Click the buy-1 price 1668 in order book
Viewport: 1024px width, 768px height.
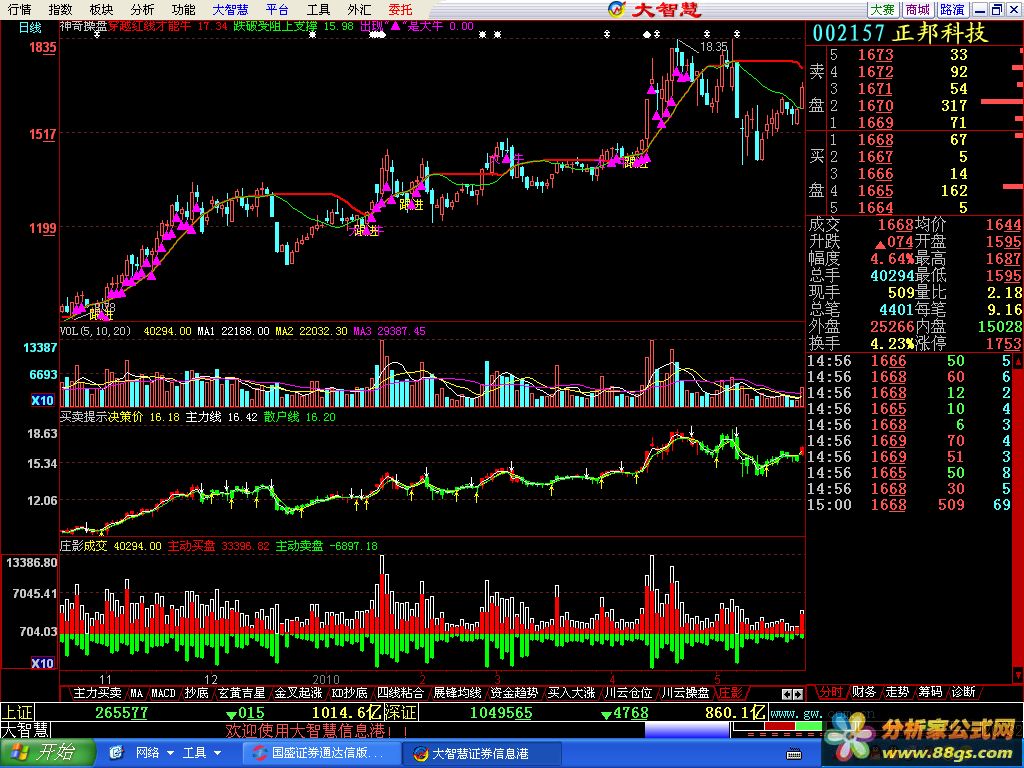[875, 140]
